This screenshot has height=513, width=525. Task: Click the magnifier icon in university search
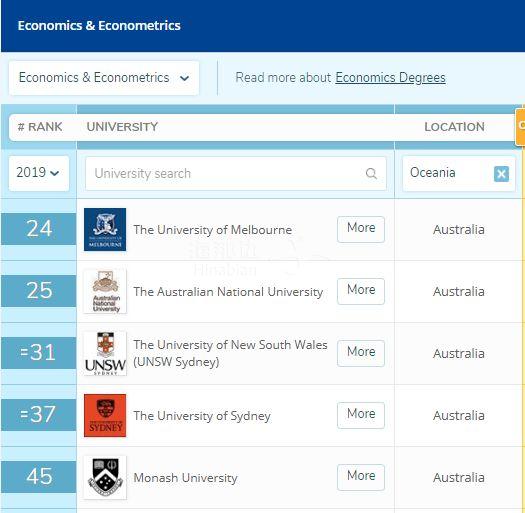(x=371, y=173)
